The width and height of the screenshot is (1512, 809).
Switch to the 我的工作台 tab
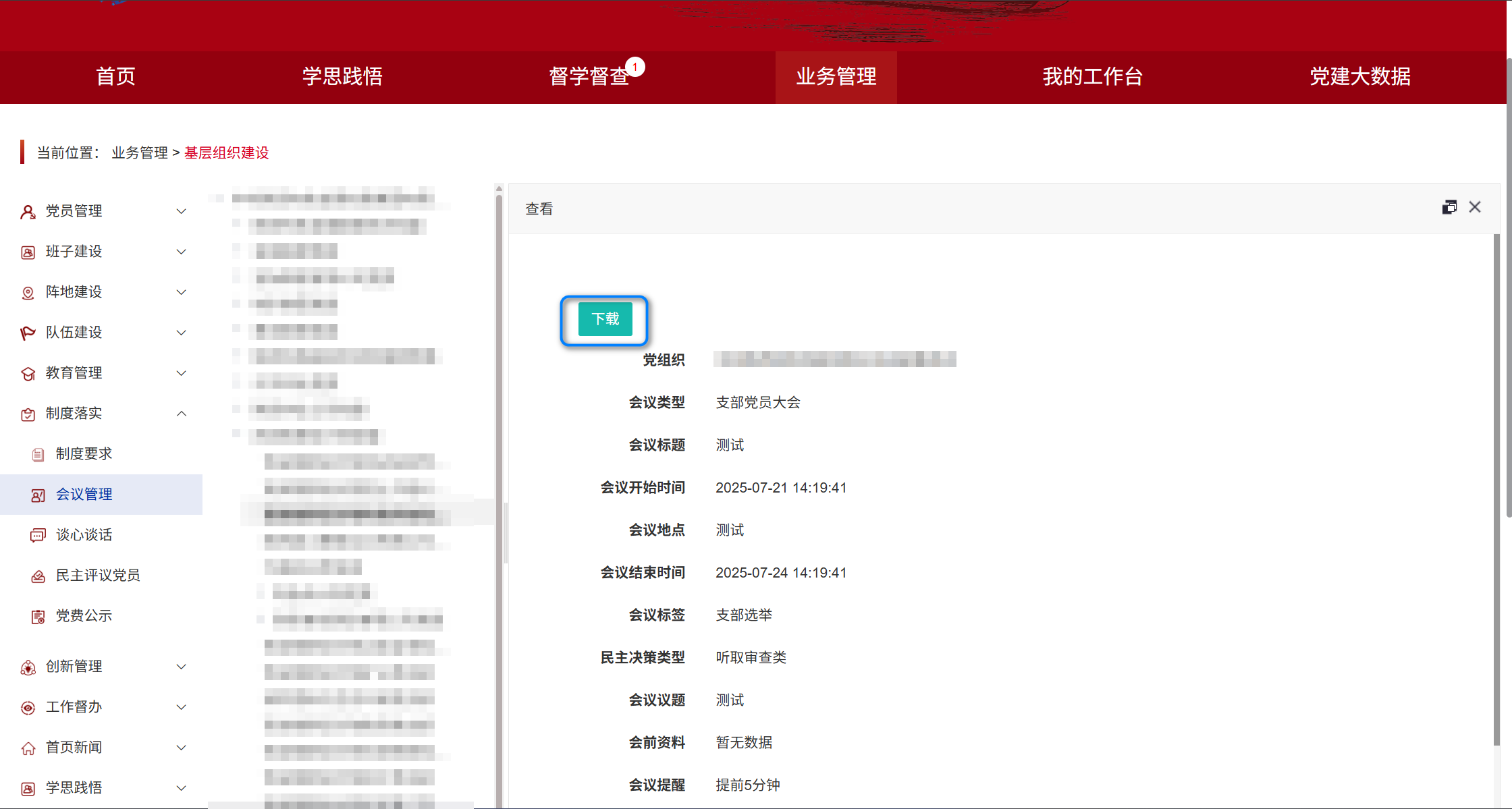tap(1092, 77)
